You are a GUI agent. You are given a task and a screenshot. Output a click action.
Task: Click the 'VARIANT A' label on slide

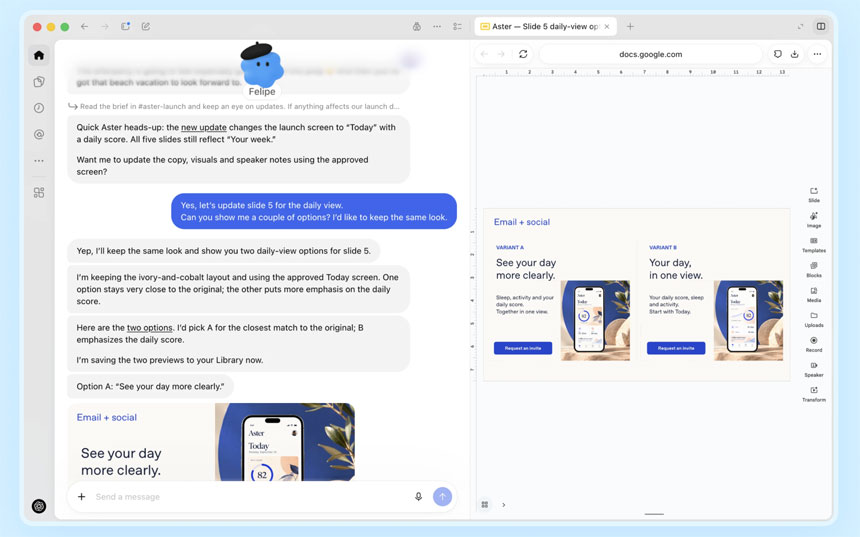pos(510,247)
